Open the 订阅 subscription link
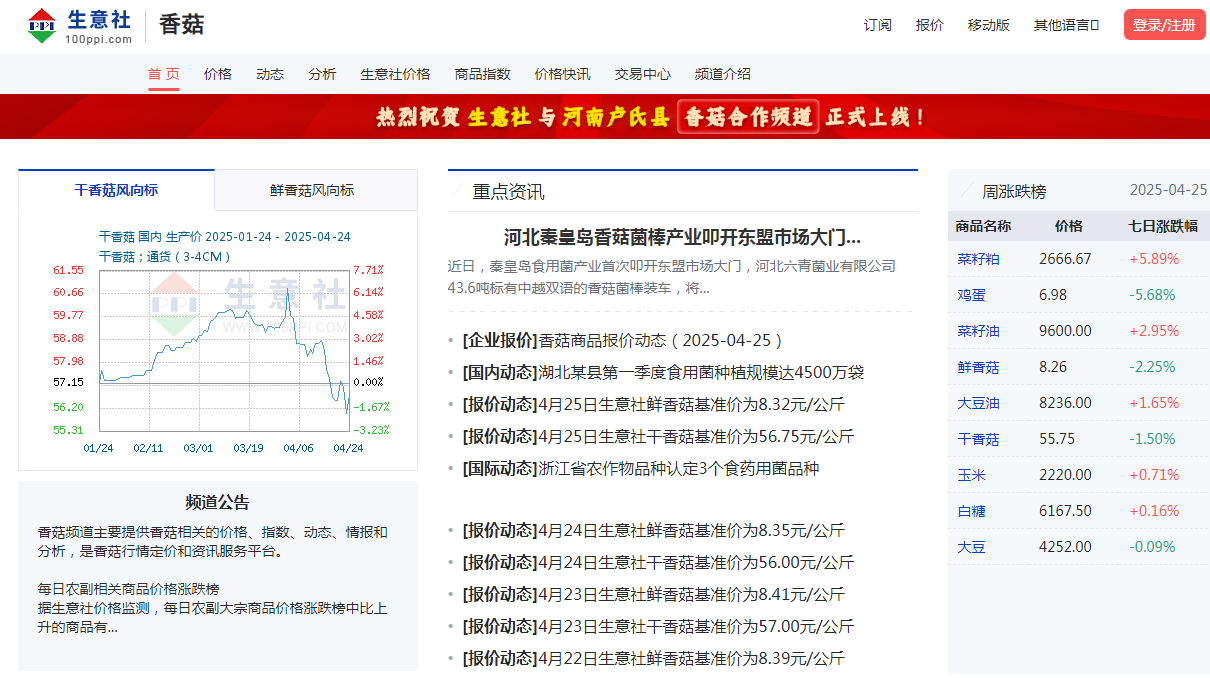The image size is (1210, 678). 877,25
